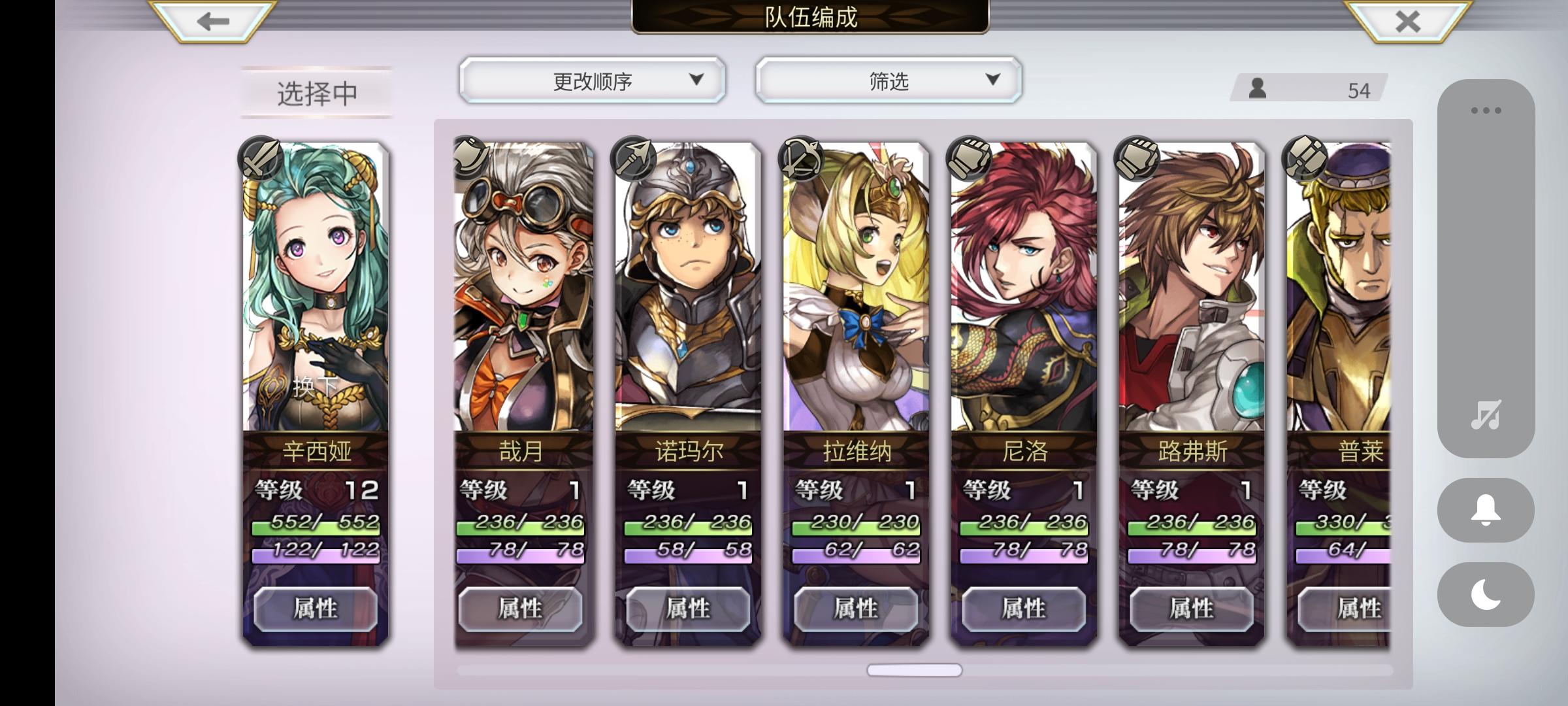1568x706 pixels.
Task: Tap the fist class icon on 路弗斯
Action: [1137, 158]
